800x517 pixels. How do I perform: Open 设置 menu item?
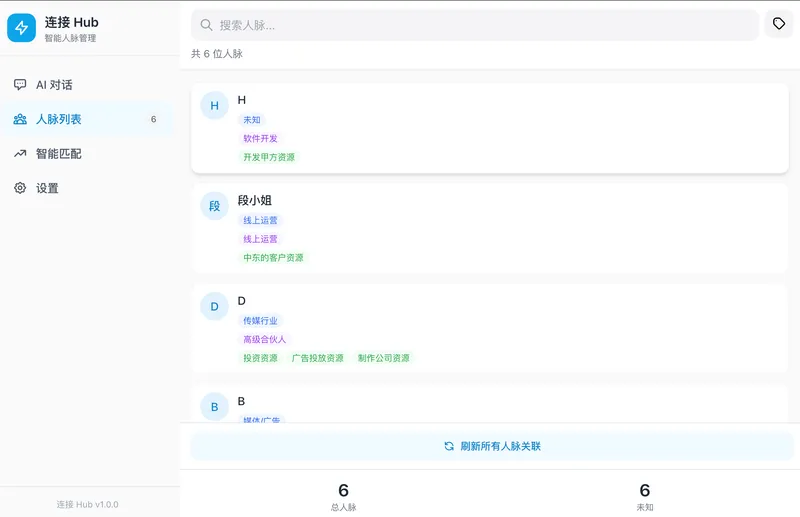(87, 188)
